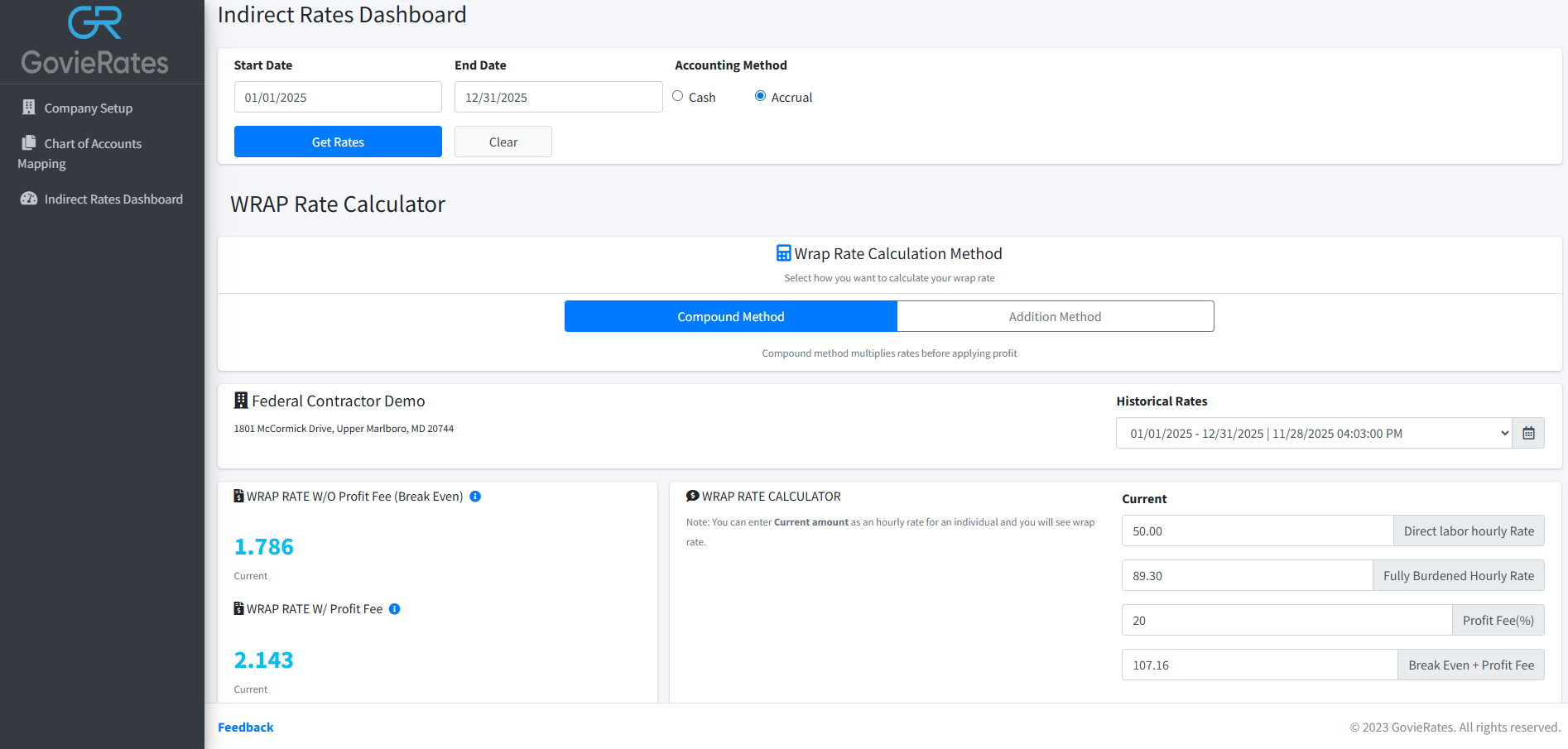Image resolution: width=1568 pixels, height=749 pixels.
Task: Click the GovieRates logo icon
Action: click(x=94, y=23)
